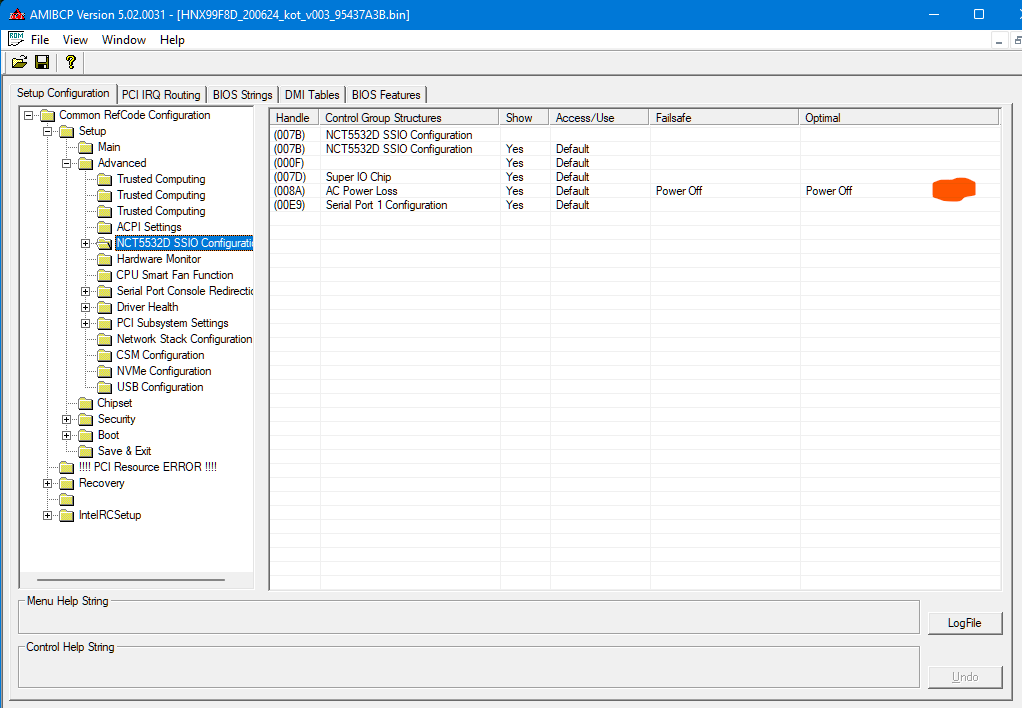The width and height of the screenshot is (1022, 708).
Task: Click the ROM document icon beside File menu
Action: point(16,39)
